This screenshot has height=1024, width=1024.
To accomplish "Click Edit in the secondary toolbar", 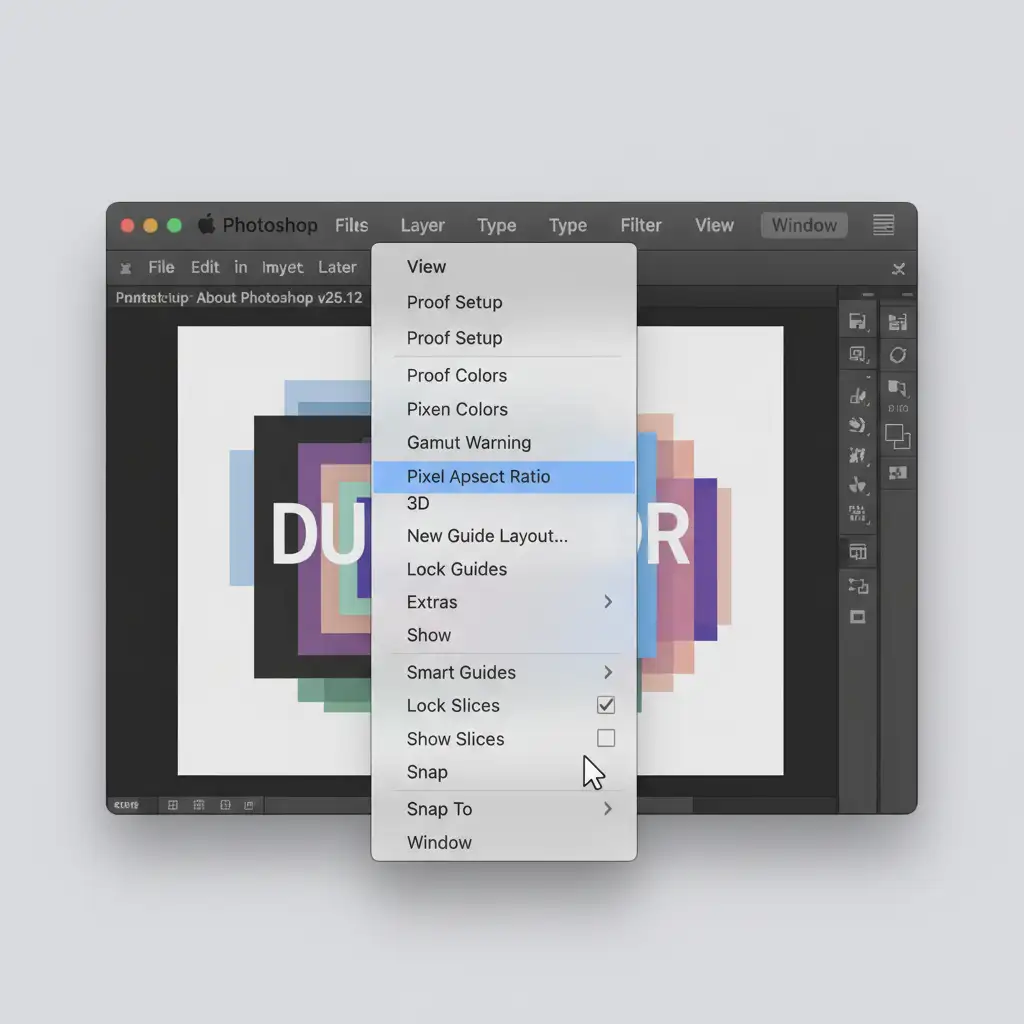I will click(205, 267).
